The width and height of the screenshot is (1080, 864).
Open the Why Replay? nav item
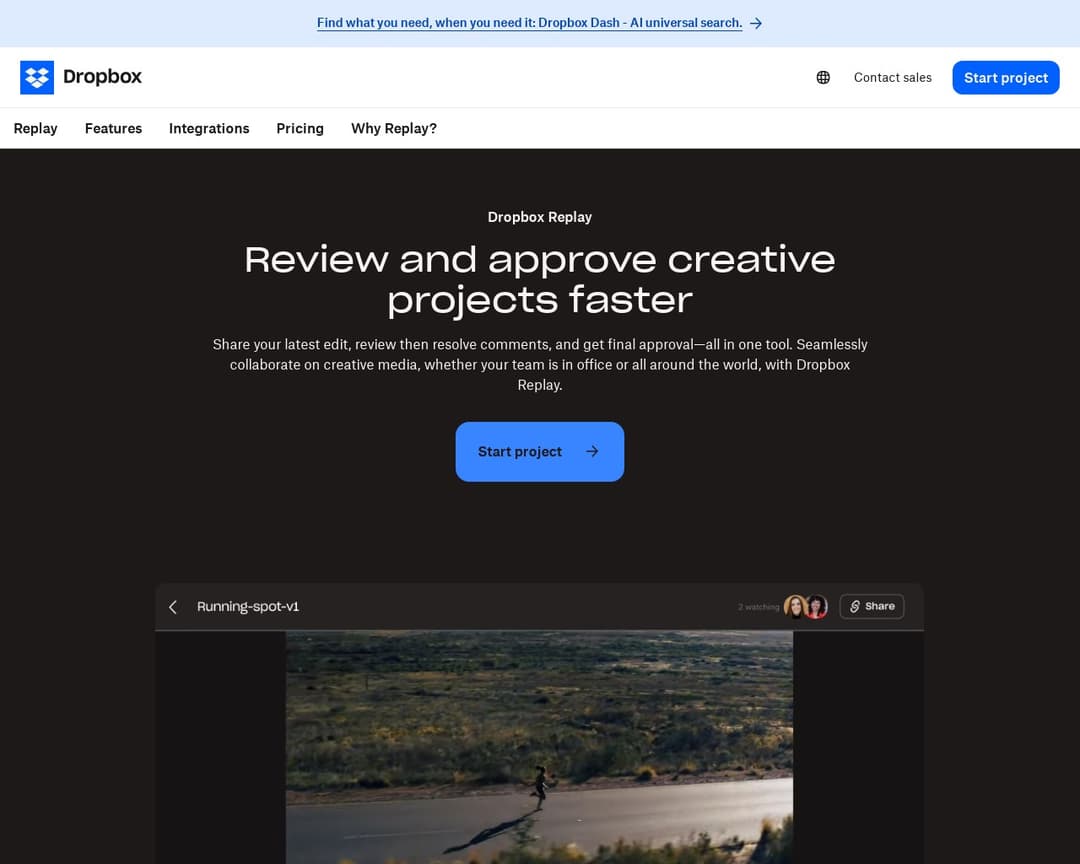[394, 129]
